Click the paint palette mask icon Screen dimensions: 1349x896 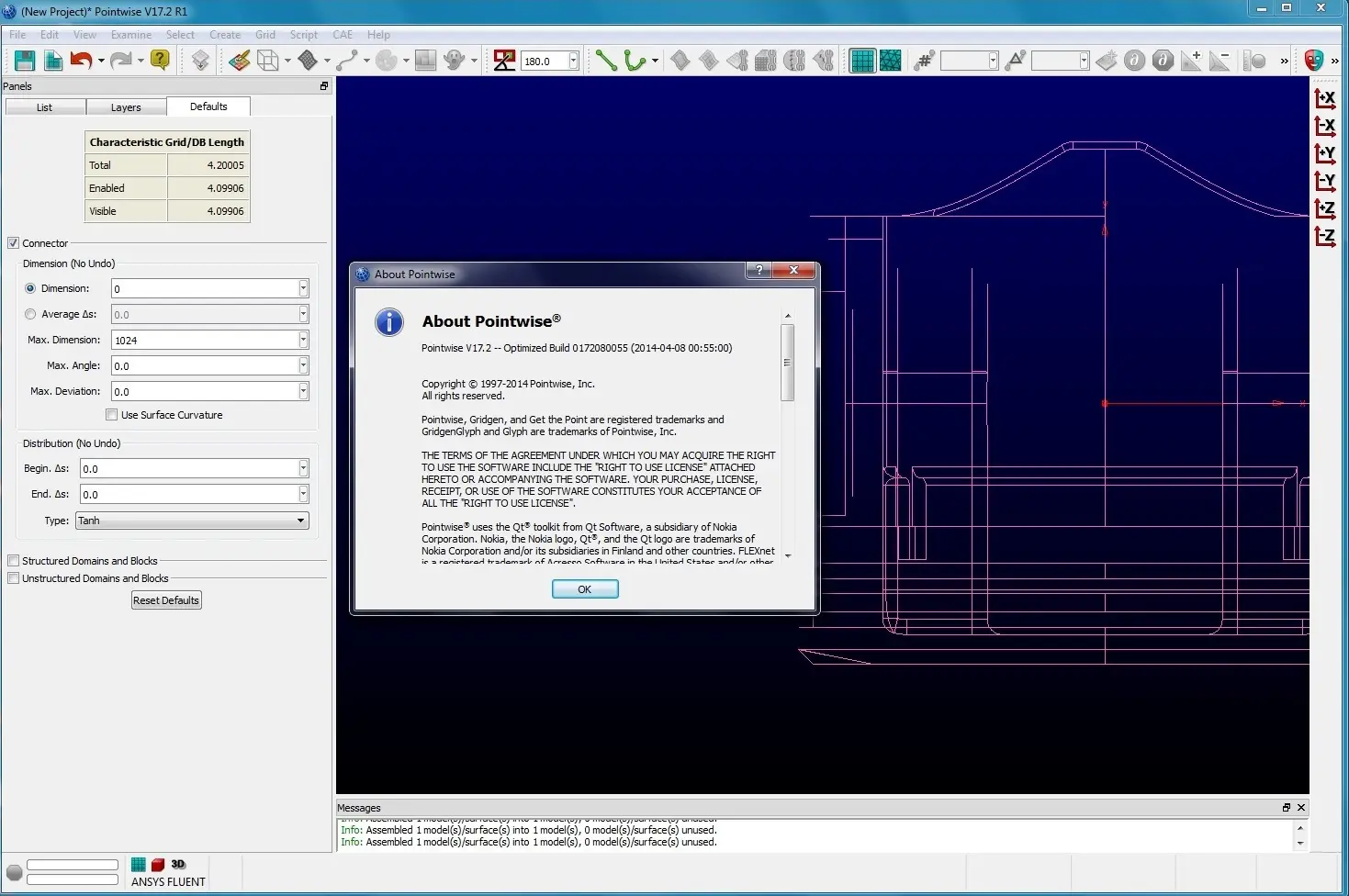pos(240,61)
